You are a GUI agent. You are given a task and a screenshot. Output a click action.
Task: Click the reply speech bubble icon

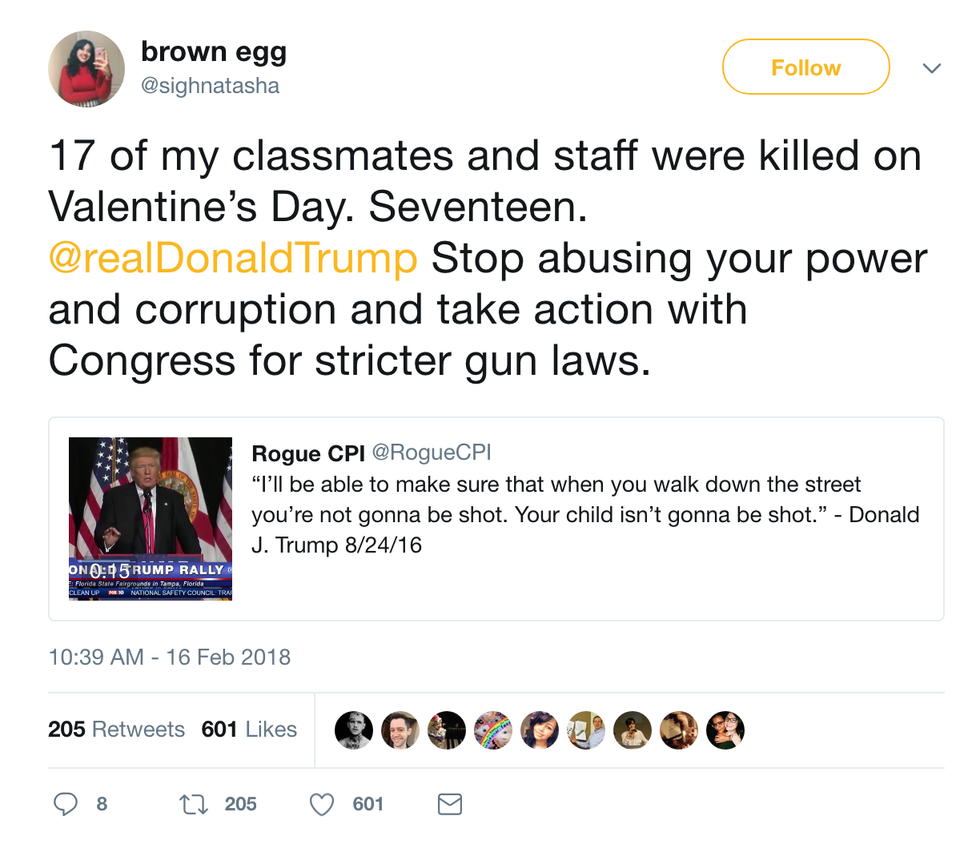tap(65, 803)
